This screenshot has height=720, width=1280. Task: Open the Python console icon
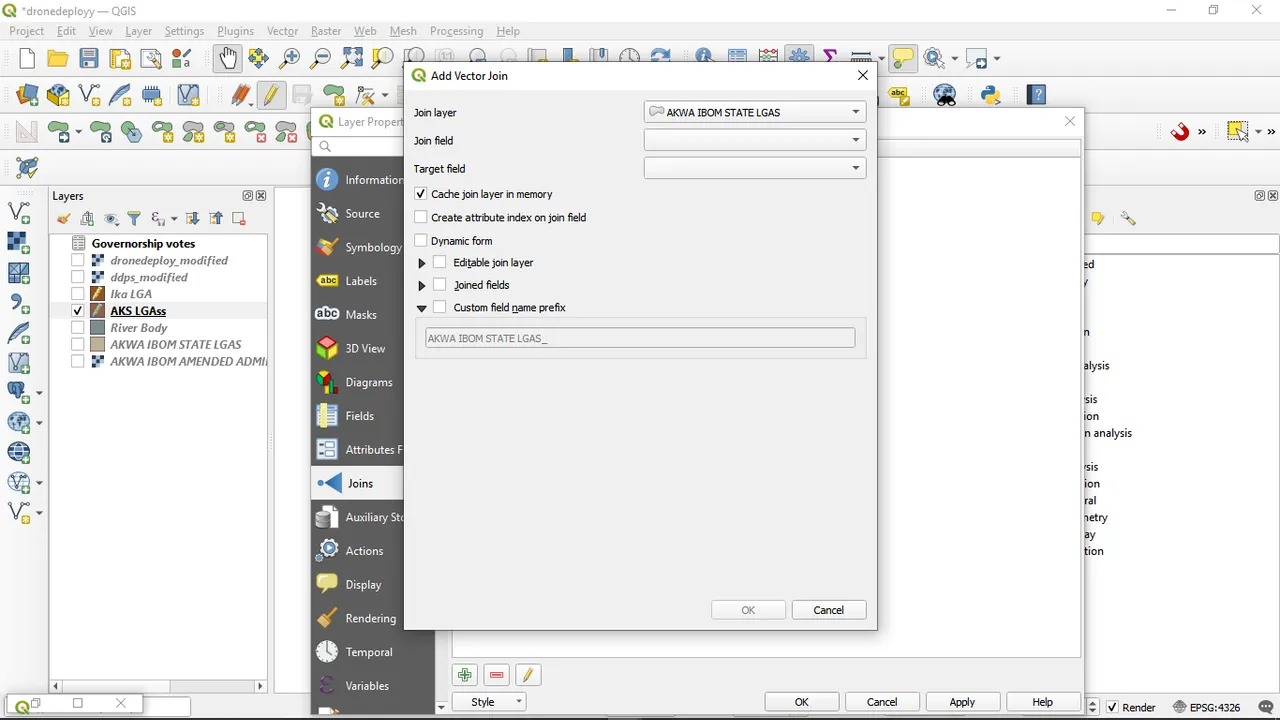pyautogui.click(x=991, y=95)
